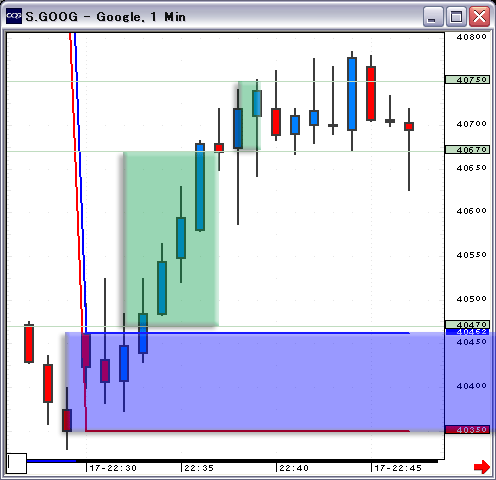
Task: Click the 40500 price scale label
Action: tap(471, 299)
